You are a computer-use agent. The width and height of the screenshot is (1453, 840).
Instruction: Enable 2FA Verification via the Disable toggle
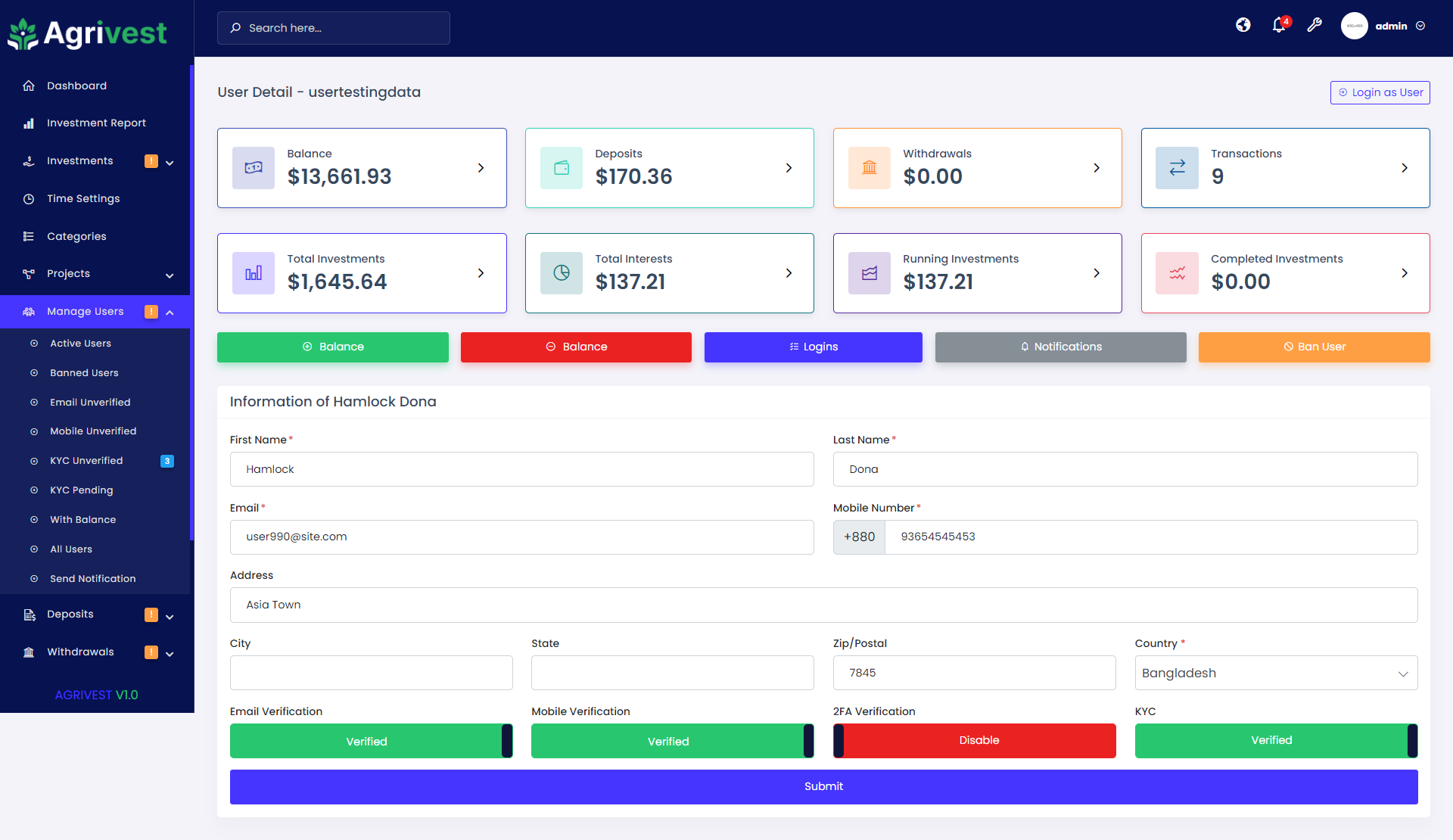coord(974,740)
